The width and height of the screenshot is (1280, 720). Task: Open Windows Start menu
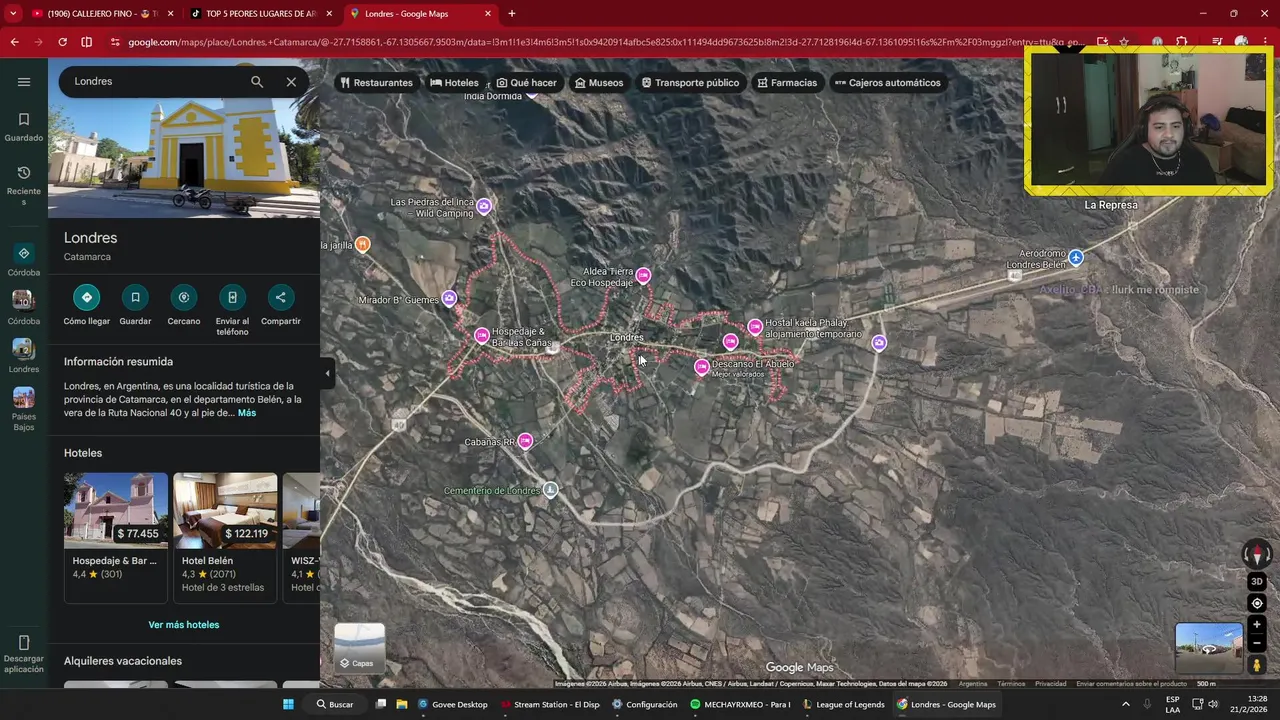coord(288,704)
